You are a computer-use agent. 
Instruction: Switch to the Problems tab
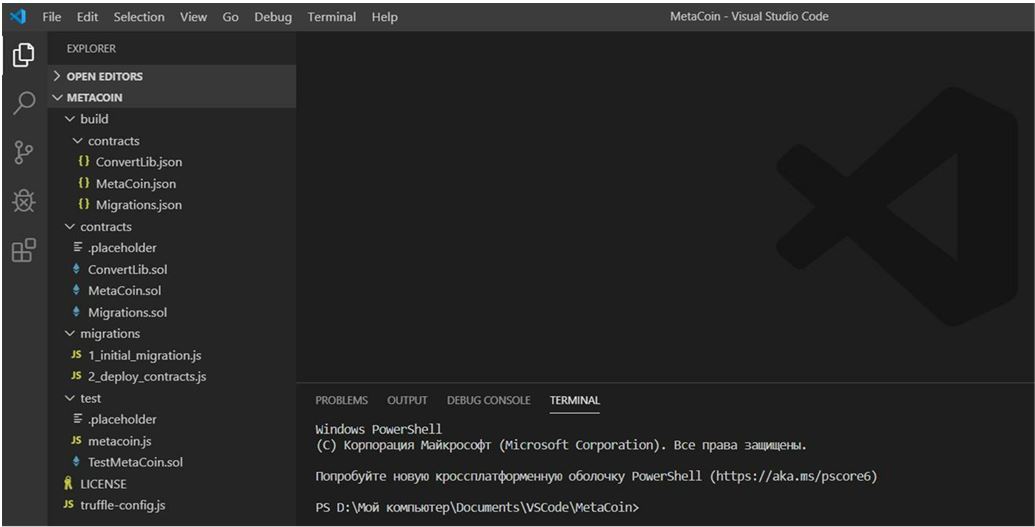(341, 400)
